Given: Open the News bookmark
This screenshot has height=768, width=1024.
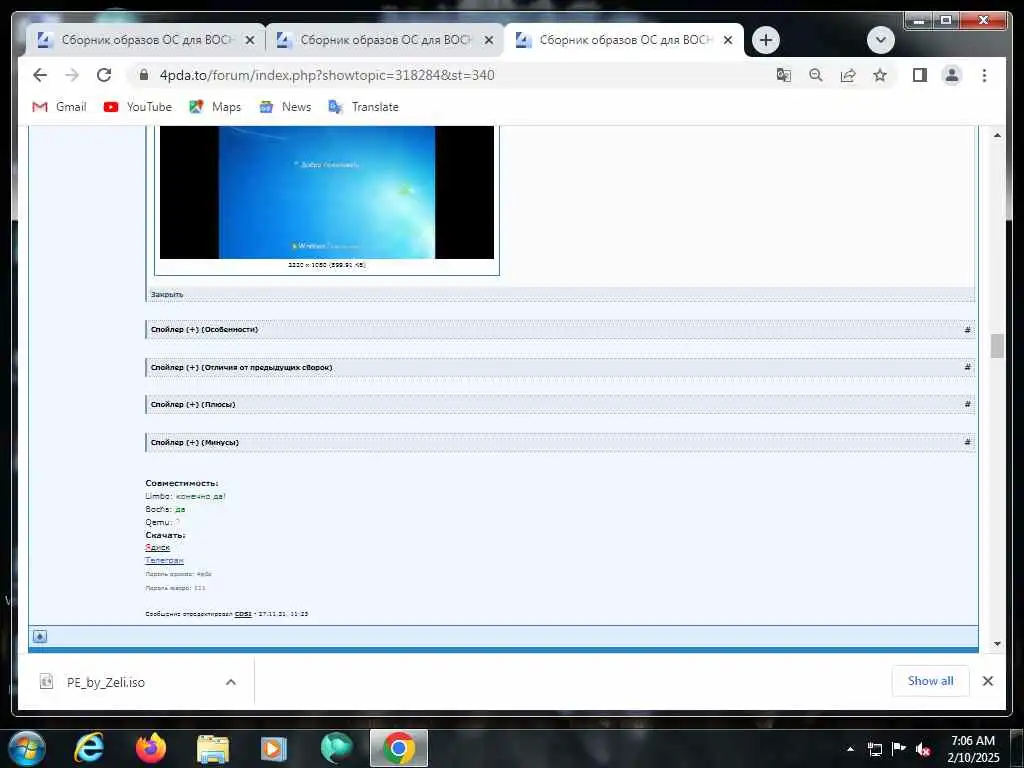Looking at the screenshot, I should [x=285, y=106].
